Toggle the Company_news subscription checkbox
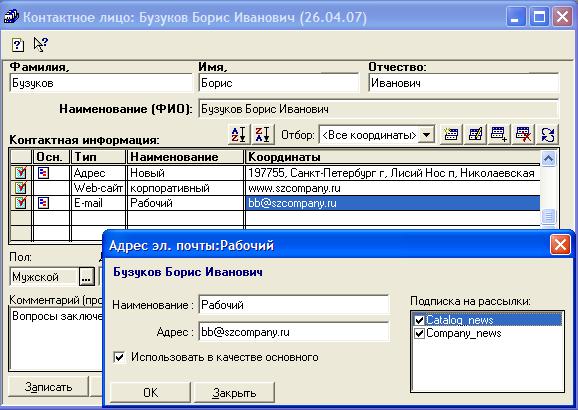 pyautogui.click(x=419, y=334)
